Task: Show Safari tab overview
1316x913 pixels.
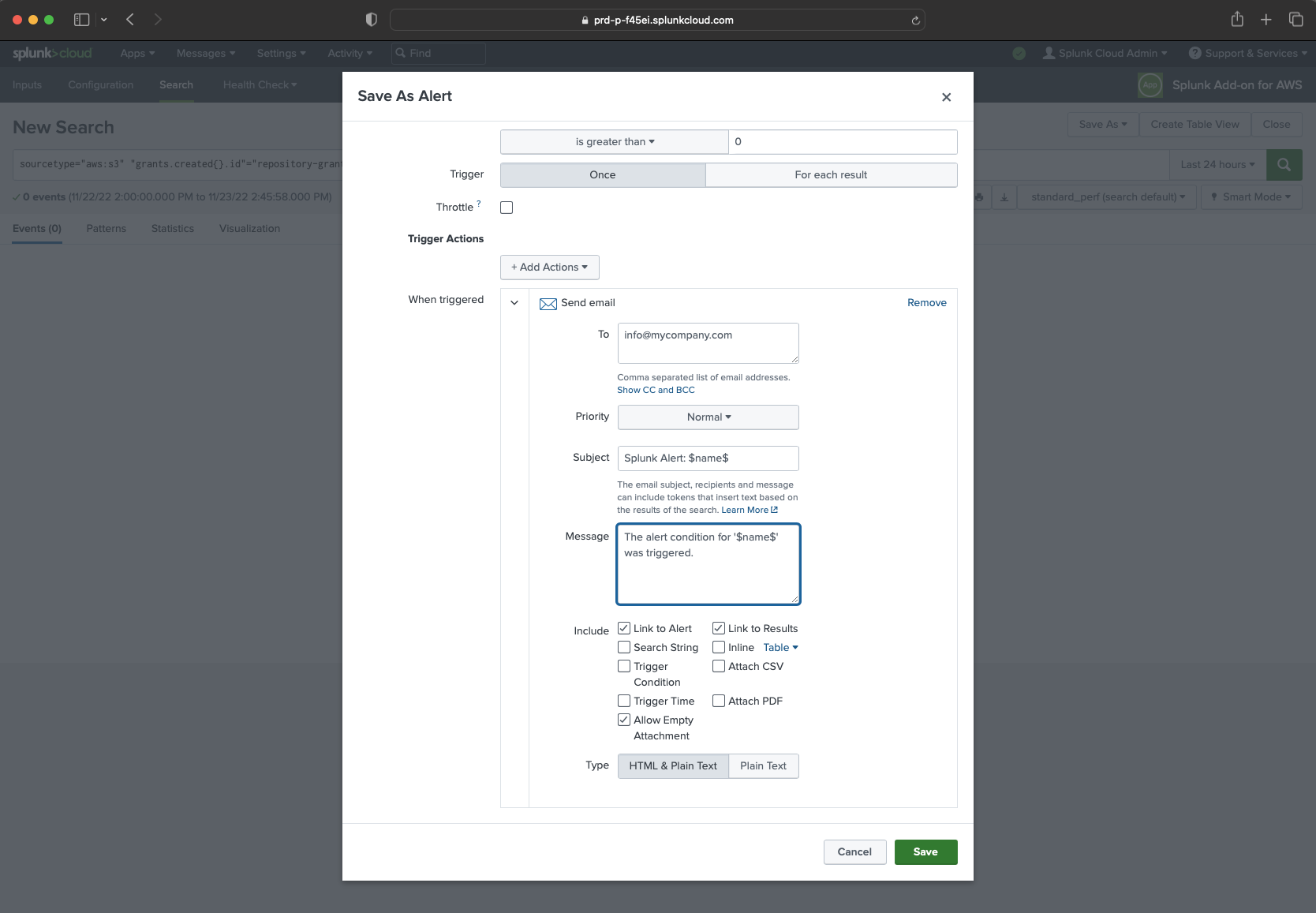Action: click(1295, 20)
